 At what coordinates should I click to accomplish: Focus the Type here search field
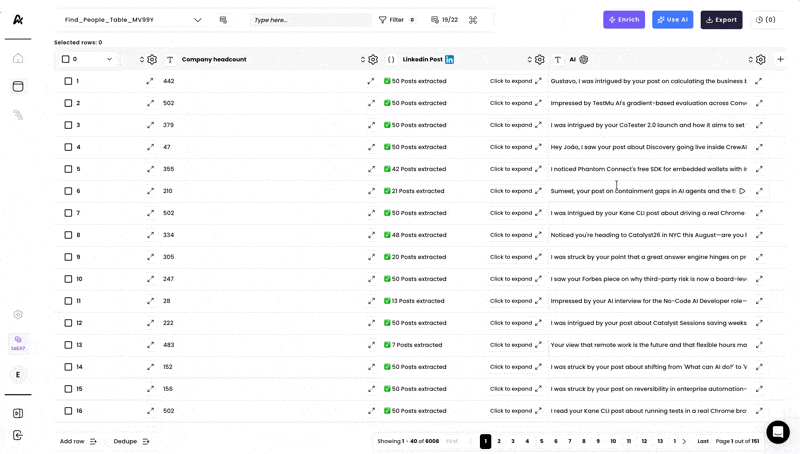pyautogui.click(x=310, y=20)
